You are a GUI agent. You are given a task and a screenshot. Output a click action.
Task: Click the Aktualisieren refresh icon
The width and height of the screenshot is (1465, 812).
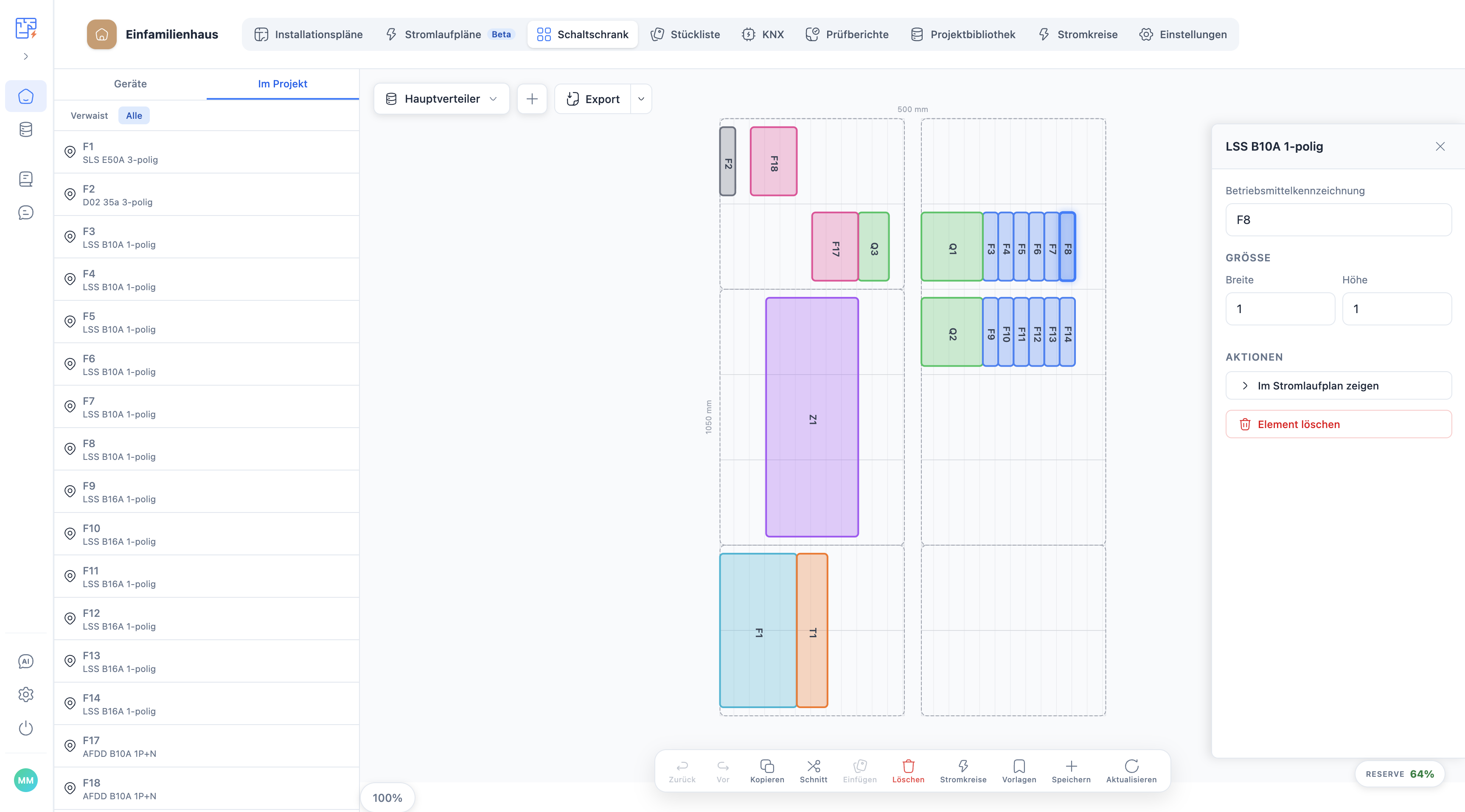tap(1131, 765)
